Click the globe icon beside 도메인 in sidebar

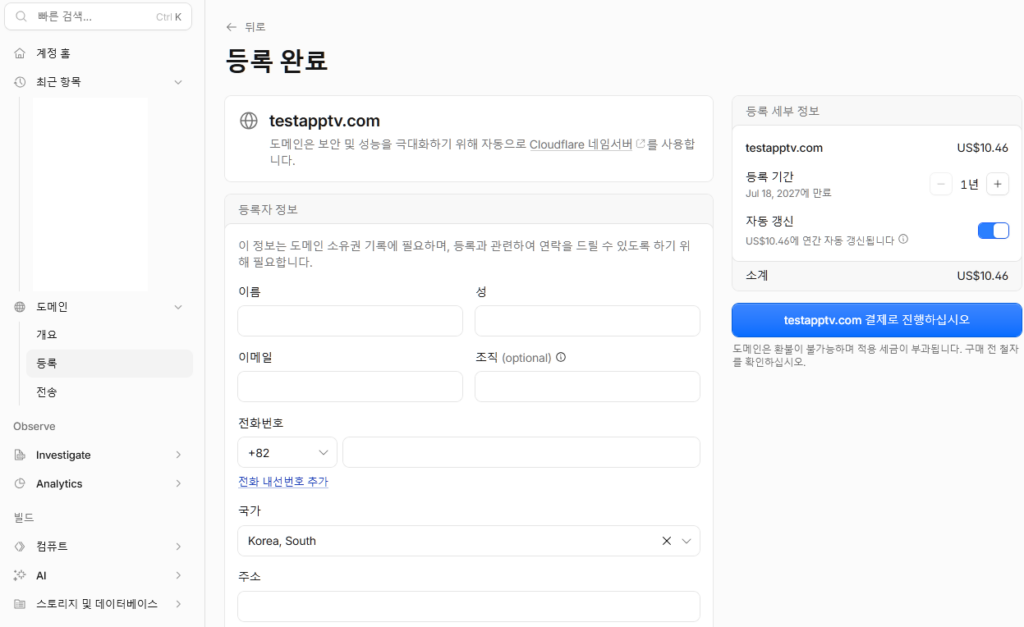pyautogui.click(x=20, y=307)
